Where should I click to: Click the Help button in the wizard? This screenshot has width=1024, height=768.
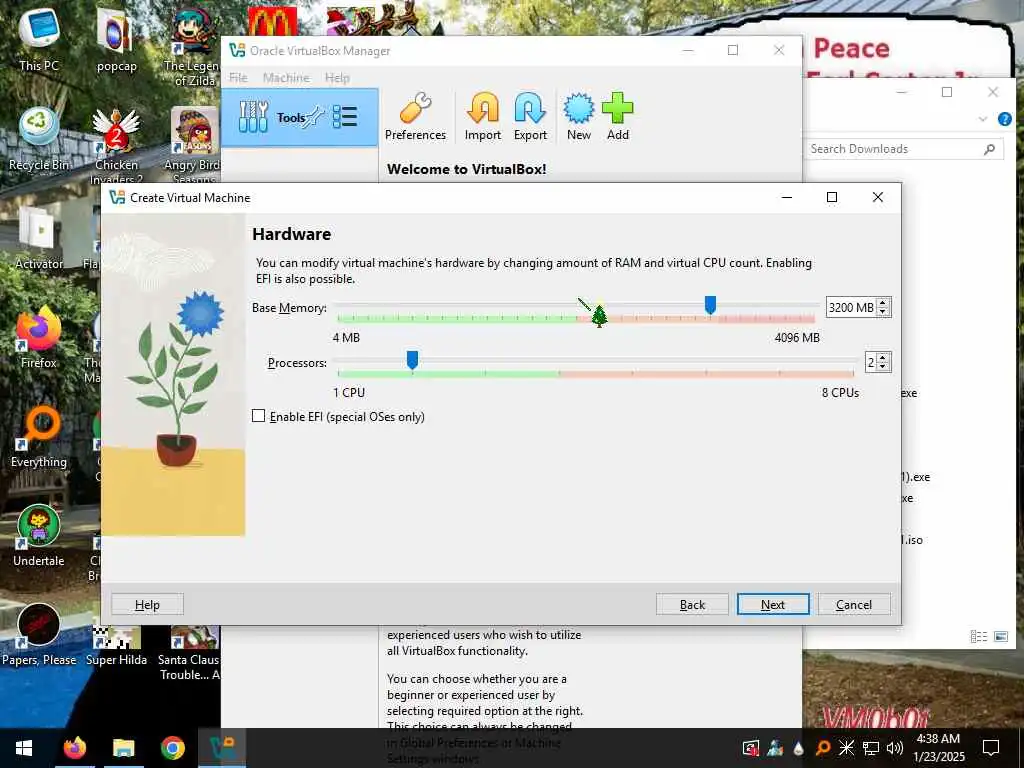pos(147,604)
